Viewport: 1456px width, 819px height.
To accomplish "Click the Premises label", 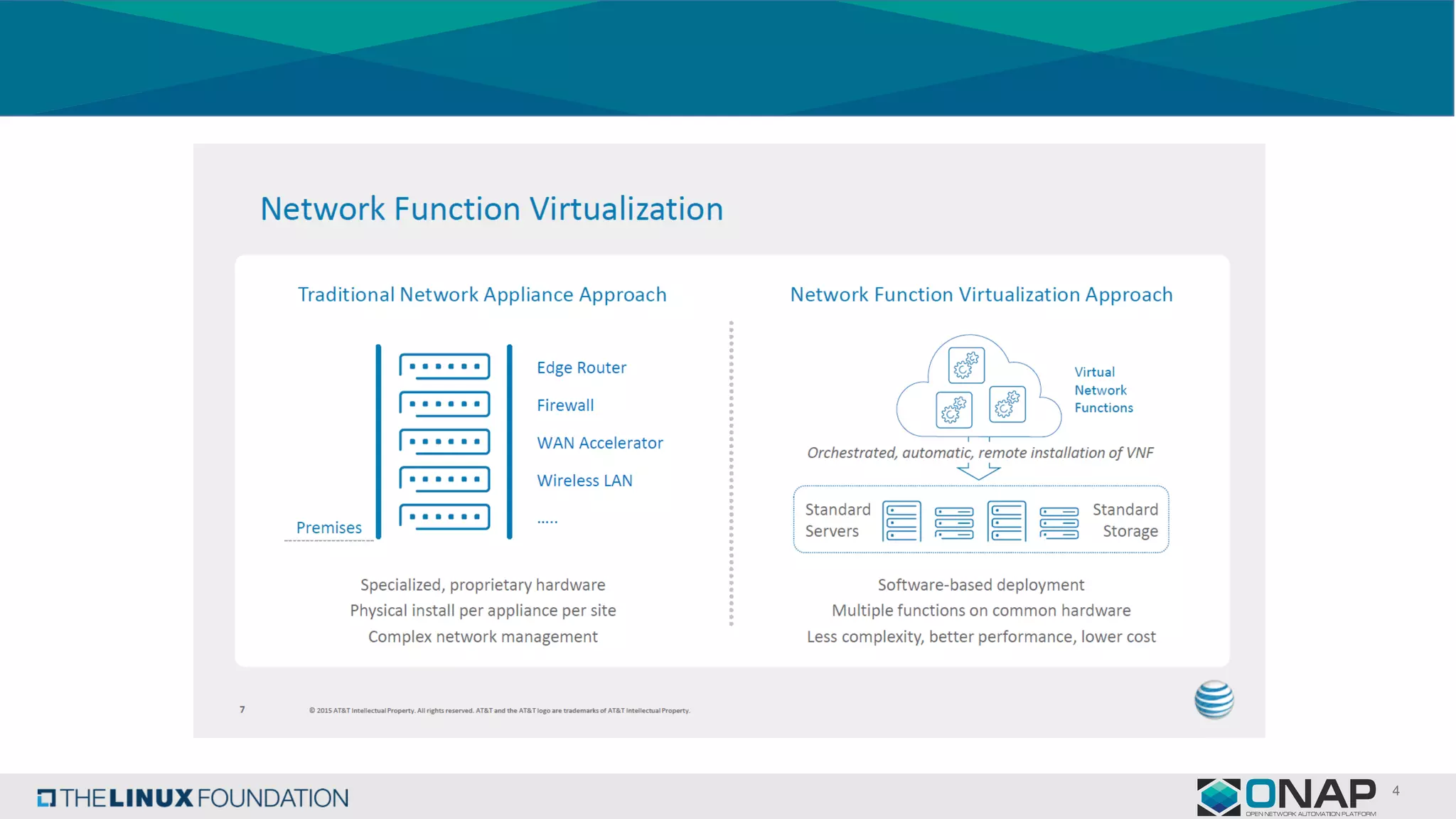I will coord(328,528).
